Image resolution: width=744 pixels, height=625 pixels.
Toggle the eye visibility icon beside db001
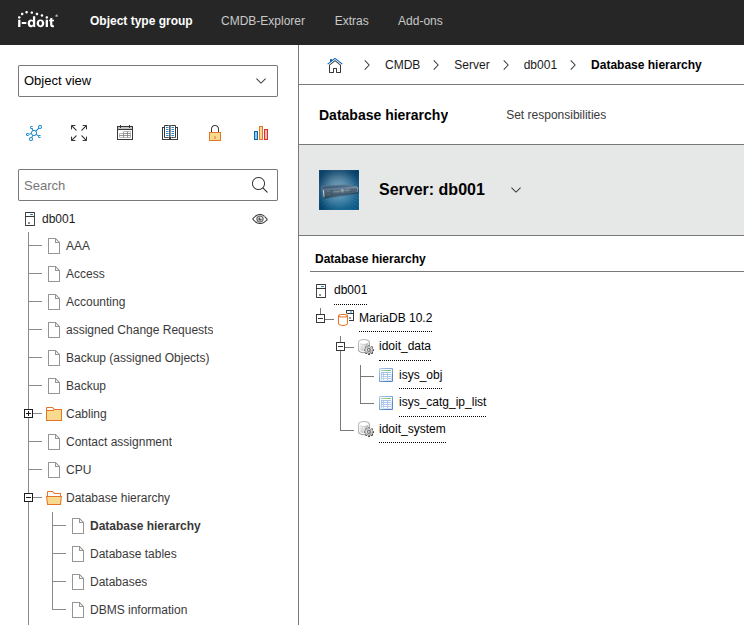coord(260,219)
